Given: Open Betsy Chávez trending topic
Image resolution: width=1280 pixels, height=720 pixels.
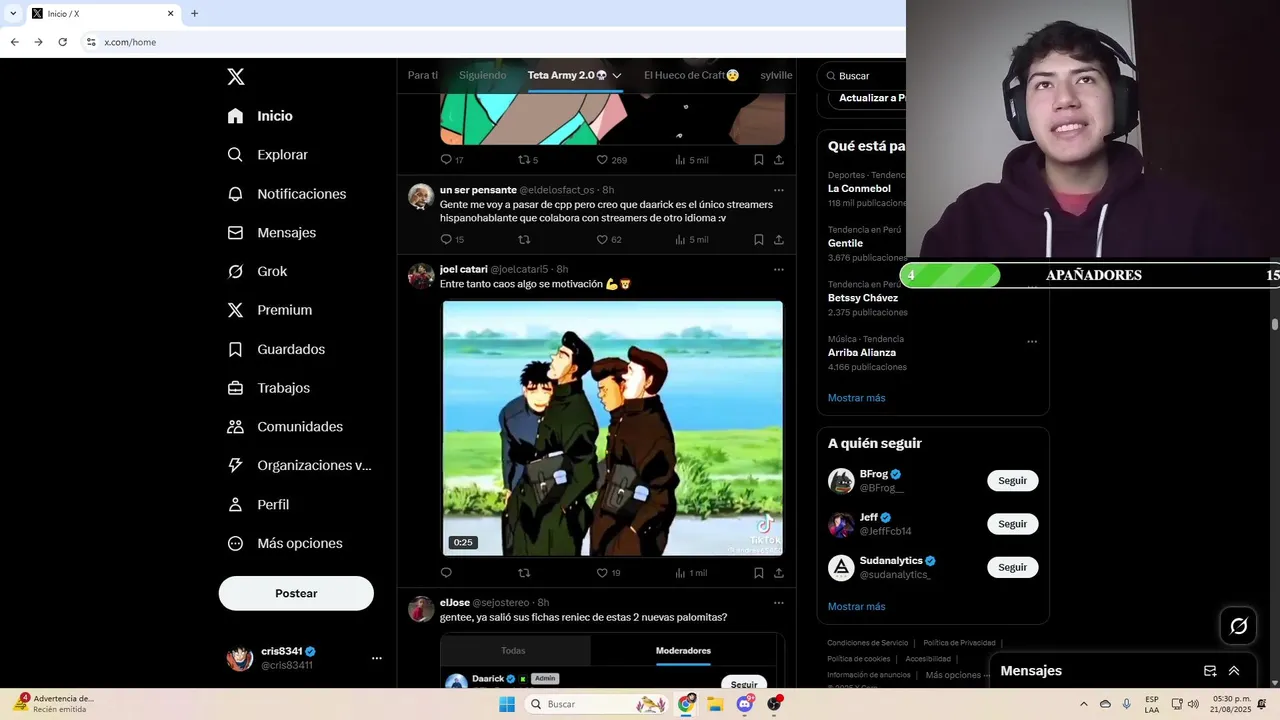Looking at the screenshot, I should [x=863, y=298].
